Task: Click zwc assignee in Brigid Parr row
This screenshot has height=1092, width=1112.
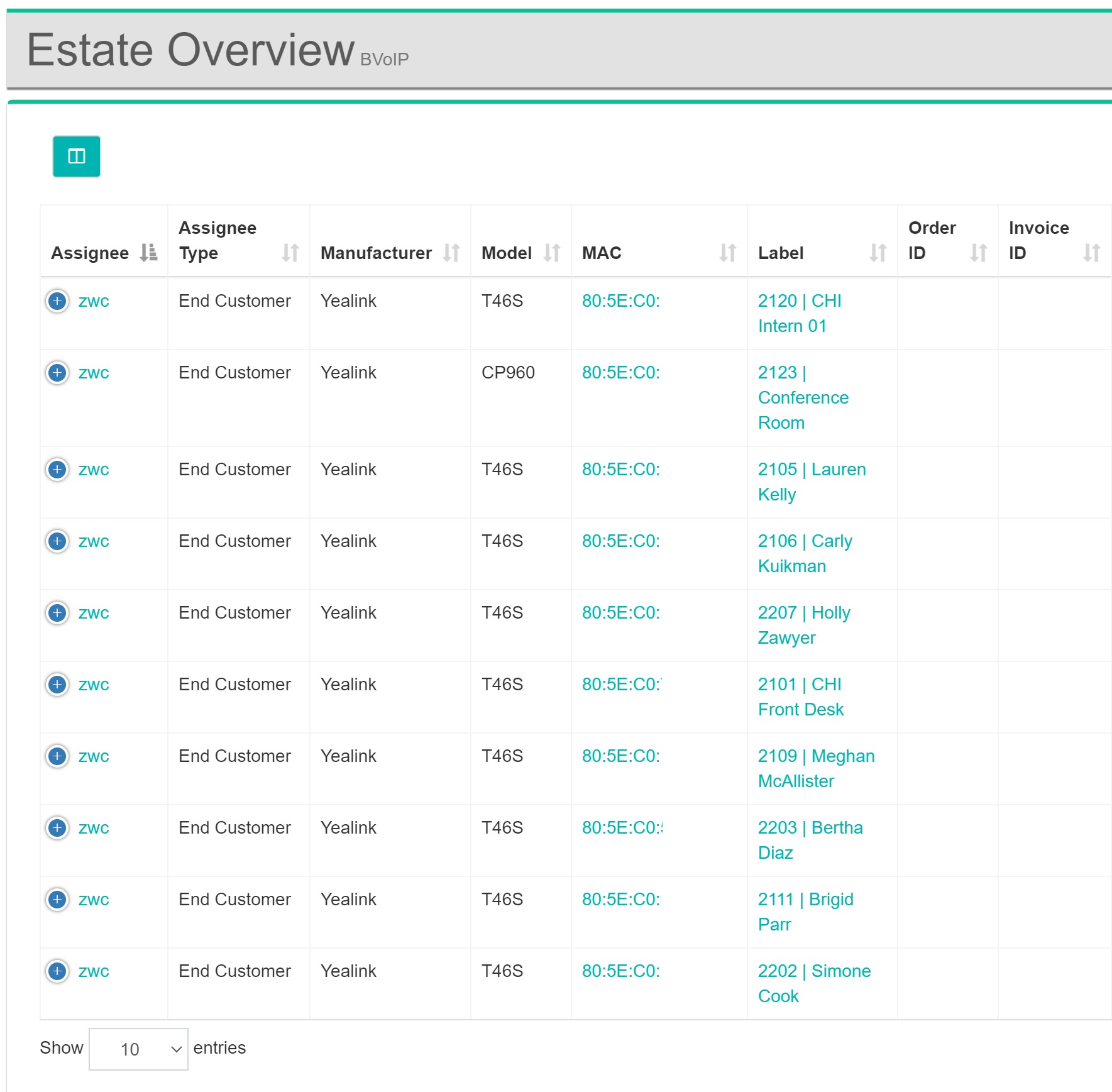Action: click(94, 900)
